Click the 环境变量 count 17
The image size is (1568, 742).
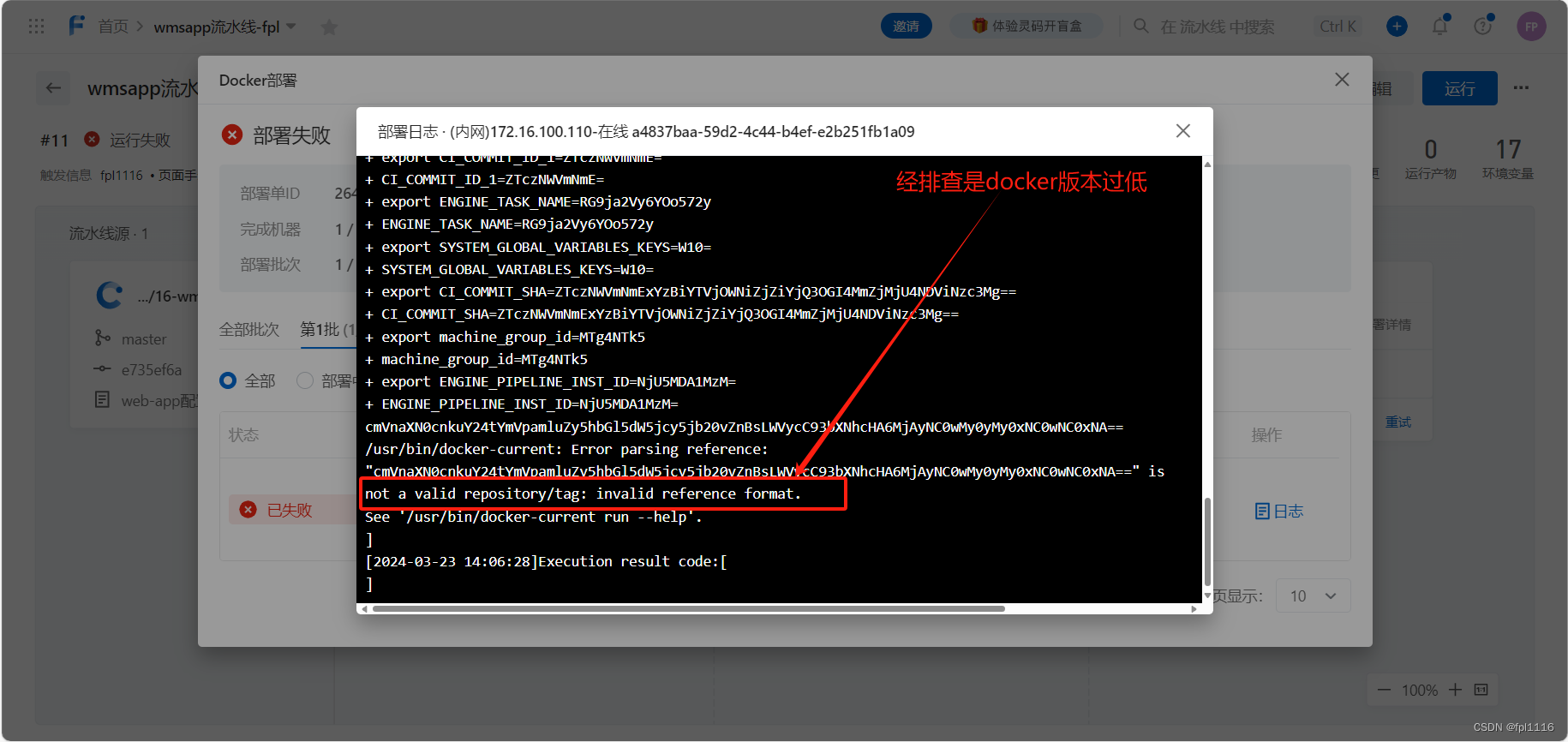(1508, 150)
